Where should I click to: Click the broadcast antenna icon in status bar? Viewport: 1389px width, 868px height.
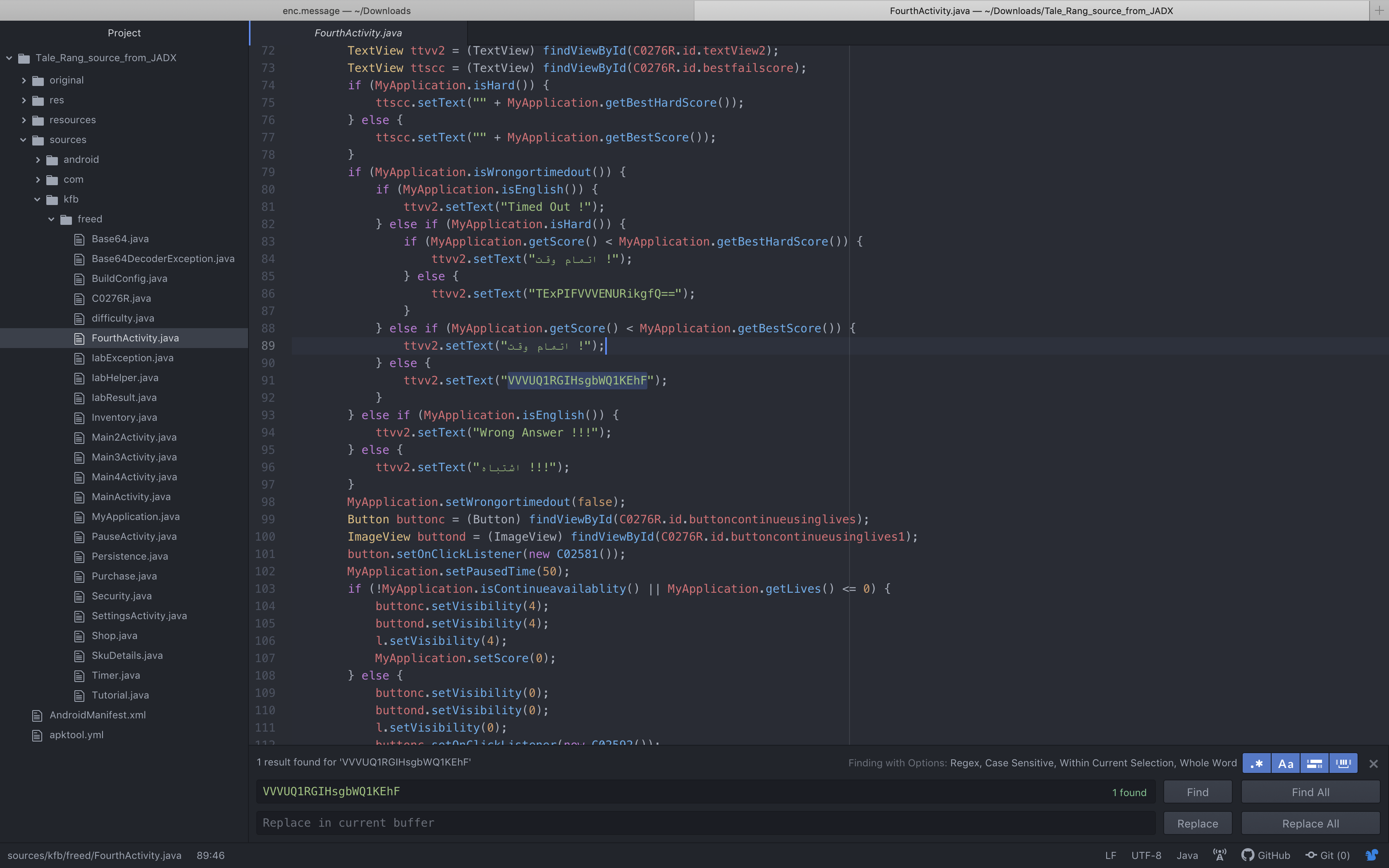(1220, 855)
